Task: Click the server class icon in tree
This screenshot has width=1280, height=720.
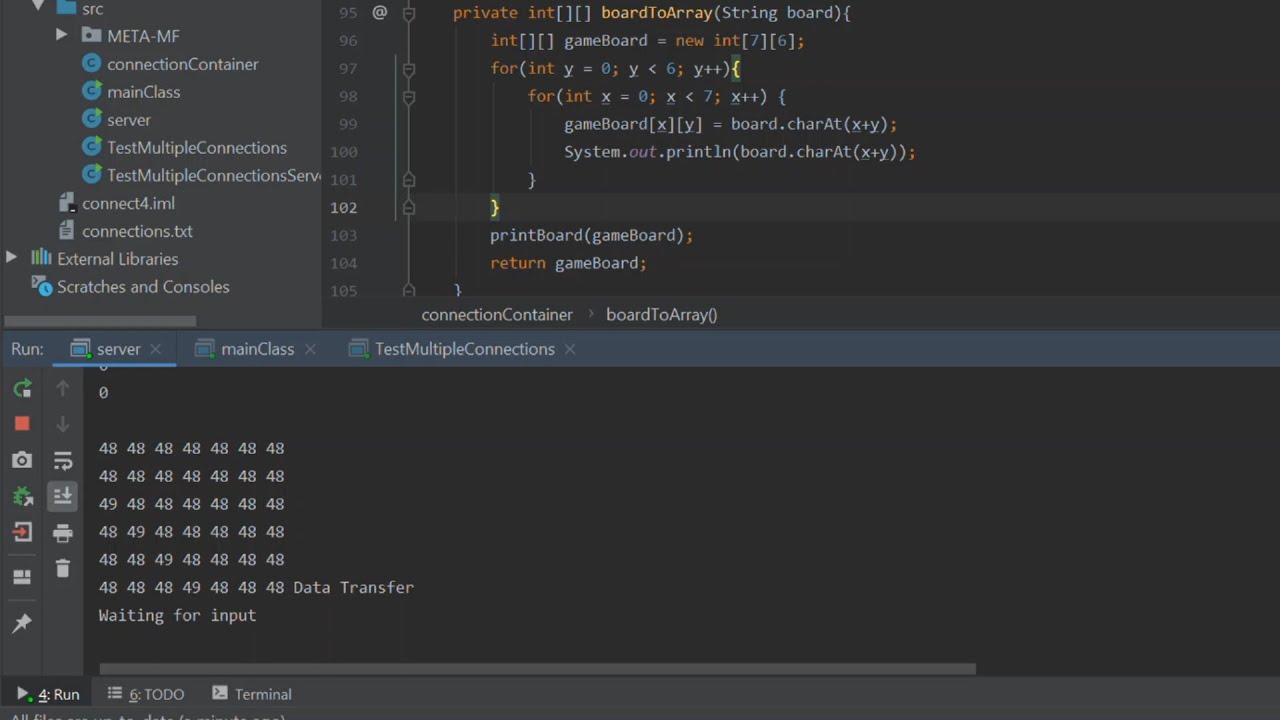Action: (x=91, y=119)
